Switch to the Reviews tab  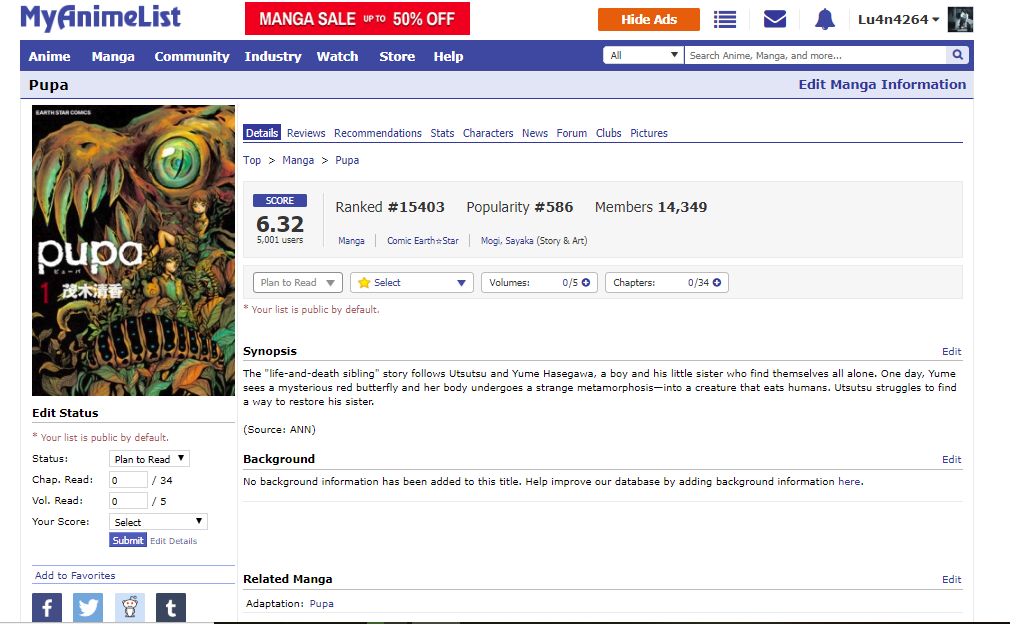[x=306, y=133]
